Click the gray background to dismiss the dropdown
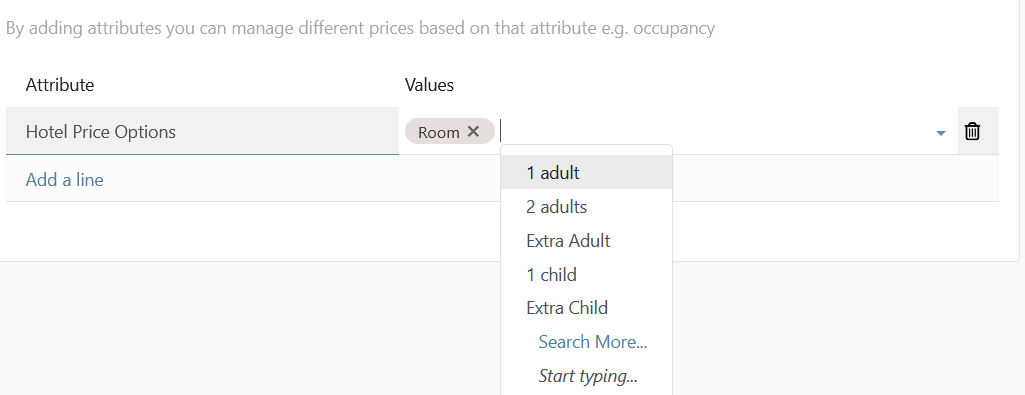The image size is (1025, 395). point(248,327)
